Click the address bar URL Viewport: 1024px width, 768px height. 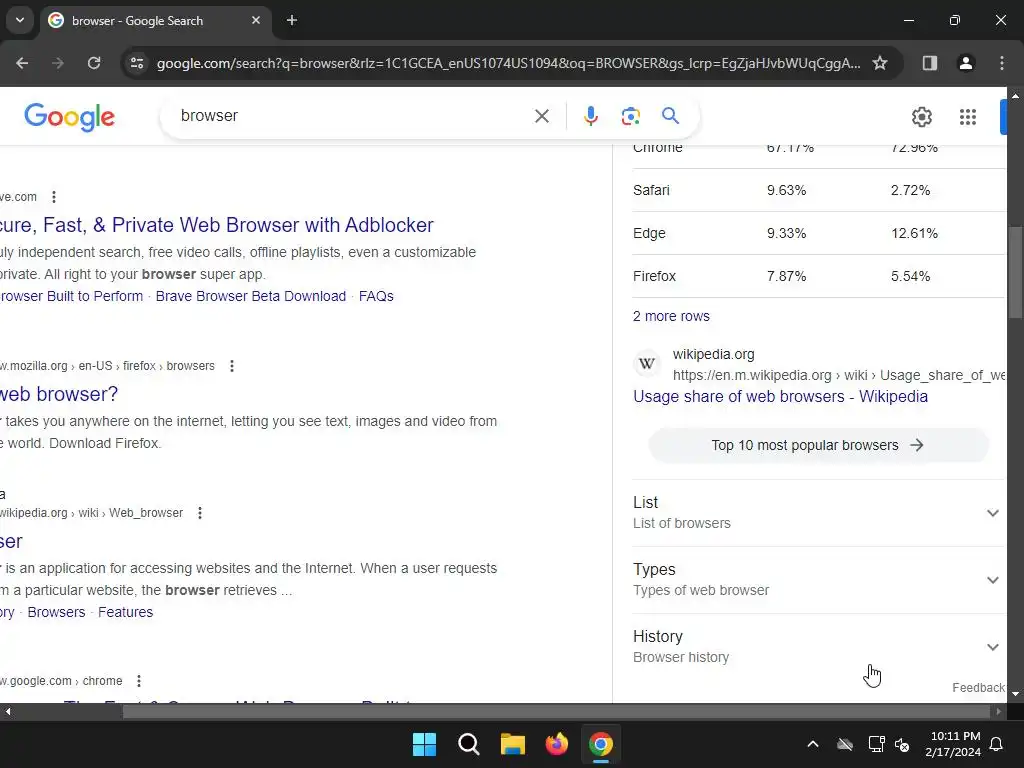508,63
